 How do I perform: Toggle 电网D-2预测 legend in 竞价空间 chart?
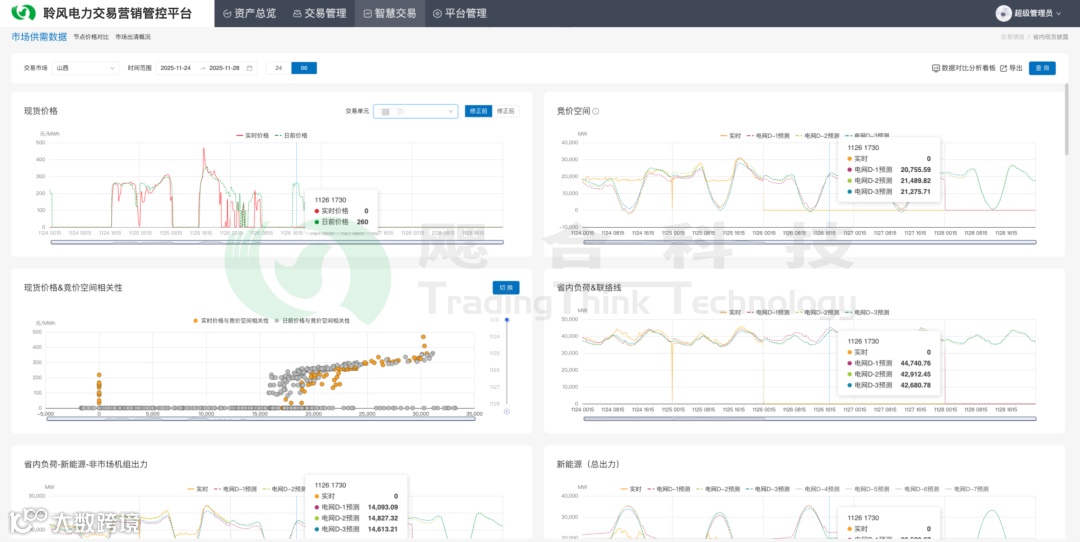(820, 136)
